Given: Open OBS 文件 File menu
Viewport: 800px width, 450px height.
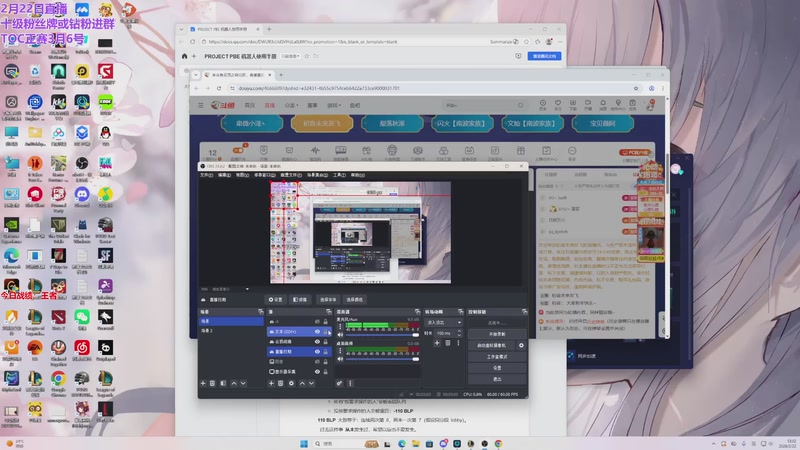Looking at the screenshot, I should pos(206,175).
